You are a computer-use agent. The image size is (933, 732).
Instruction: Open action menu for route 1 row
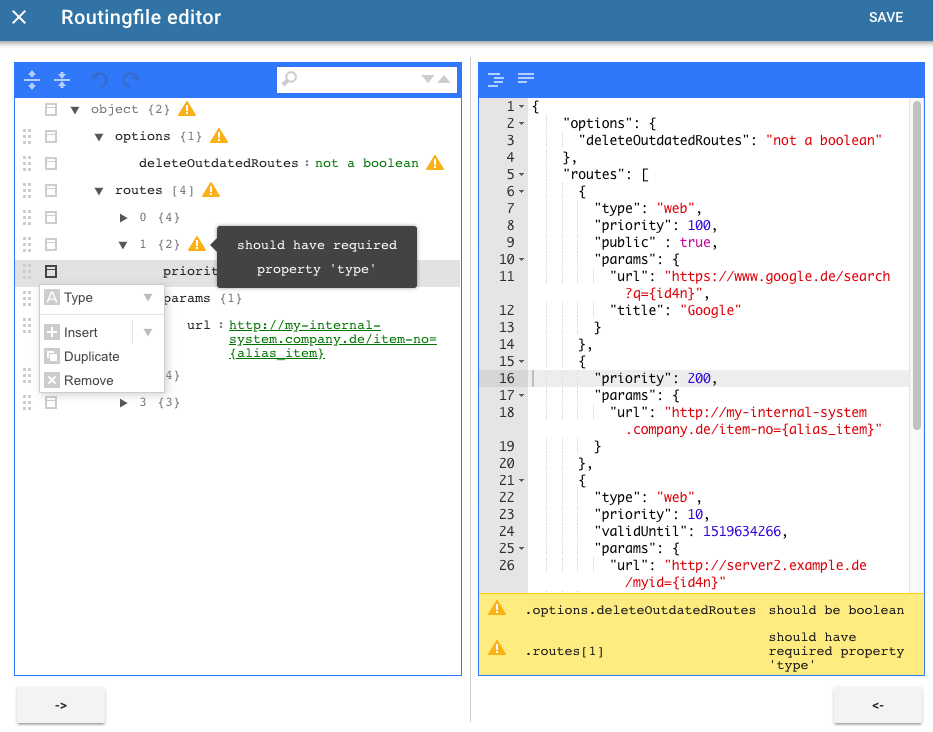tap(51, 245)
